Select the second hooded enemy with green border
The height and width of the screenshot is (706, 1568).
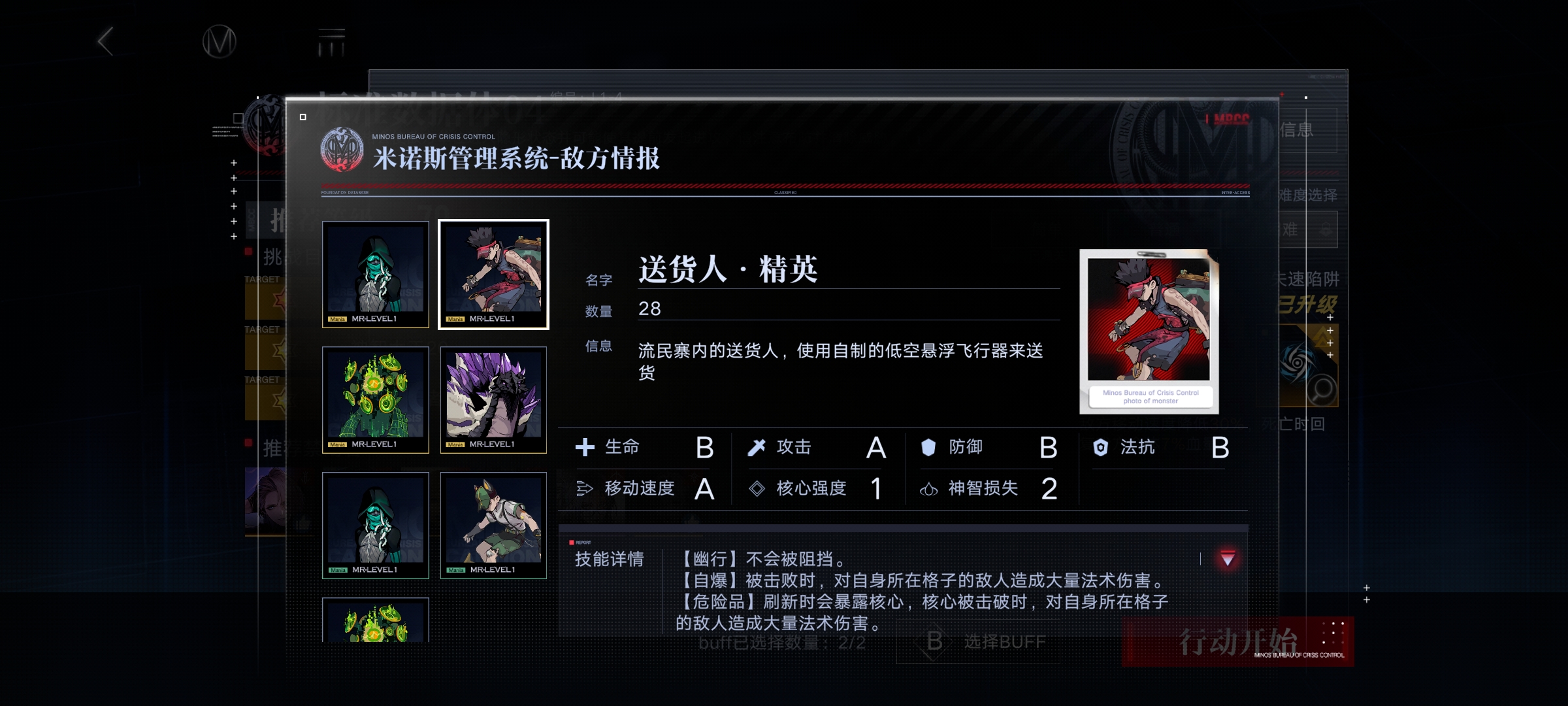(376, 525)
